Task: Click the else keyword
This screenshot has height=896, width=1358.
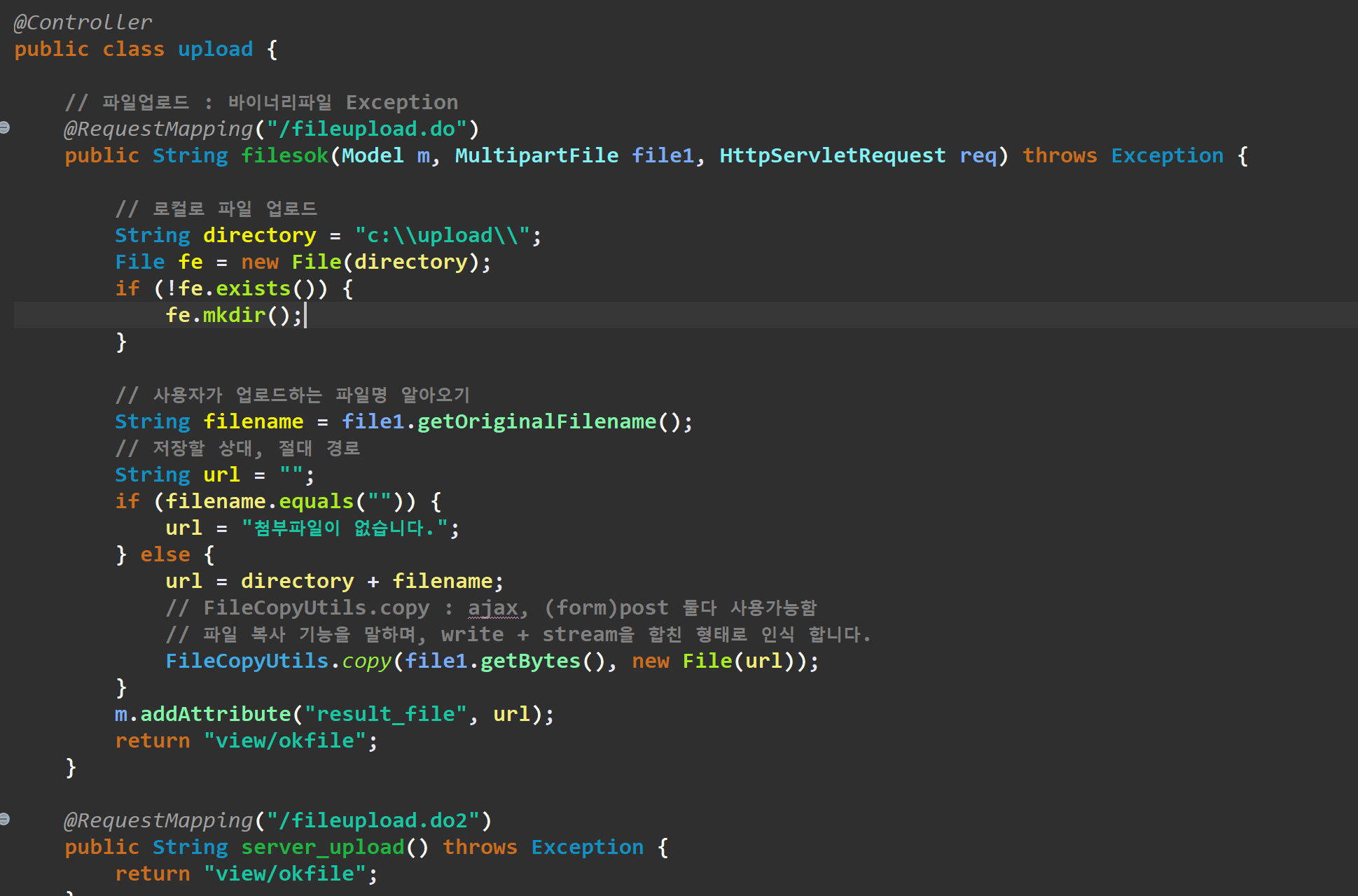Action: (x=165, y=554)
